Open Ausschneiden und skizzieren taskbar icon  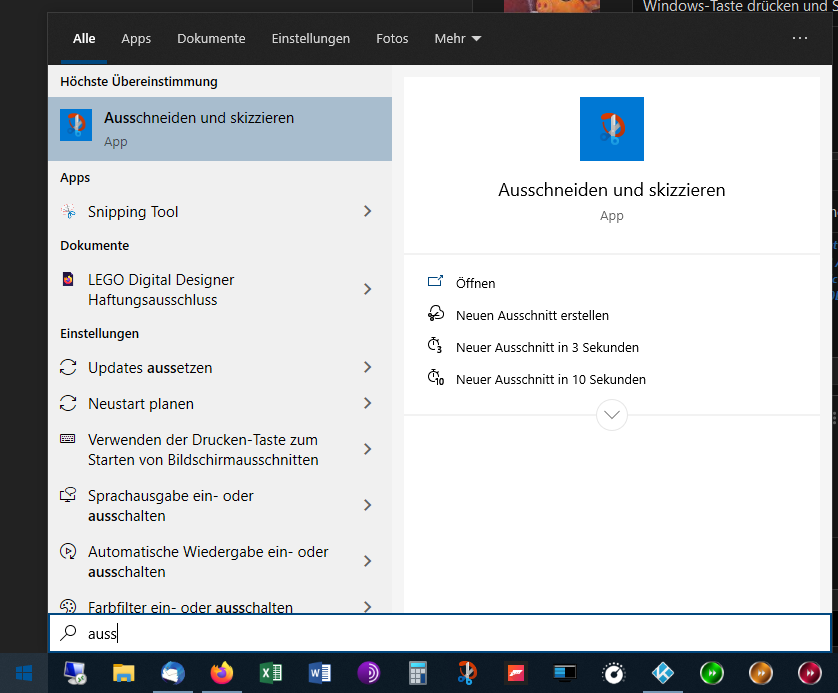[467, 673]
